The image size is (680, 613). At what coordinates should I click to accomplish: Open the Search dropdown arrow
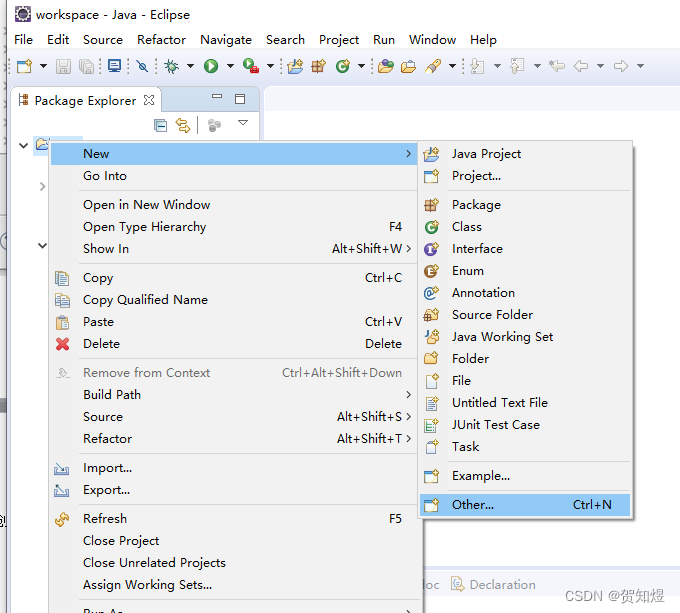click(452, 66)
